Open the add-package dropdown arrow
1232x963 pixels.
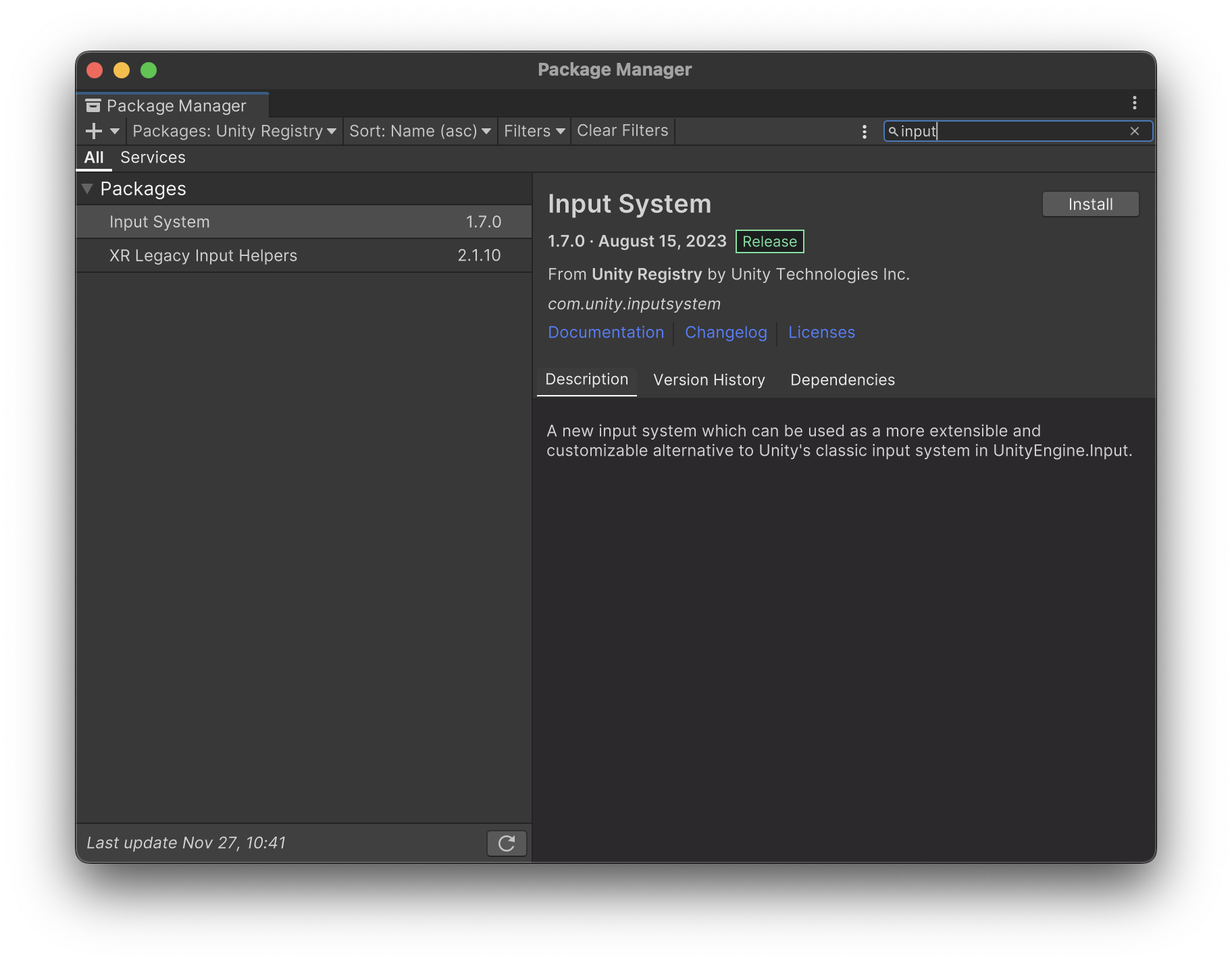click(x=115, y=131)
